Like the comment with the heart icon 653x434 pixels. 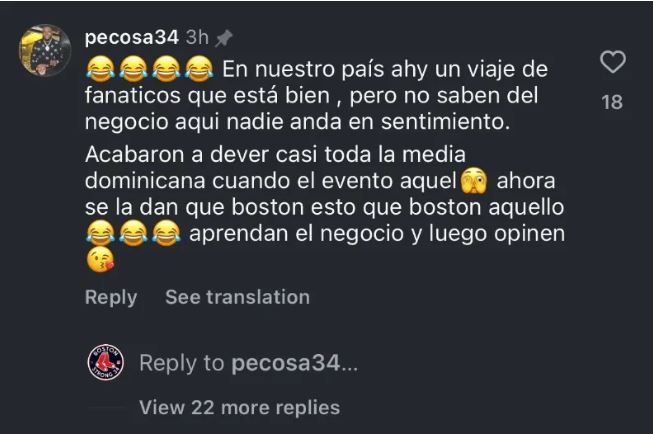[613, 62]
